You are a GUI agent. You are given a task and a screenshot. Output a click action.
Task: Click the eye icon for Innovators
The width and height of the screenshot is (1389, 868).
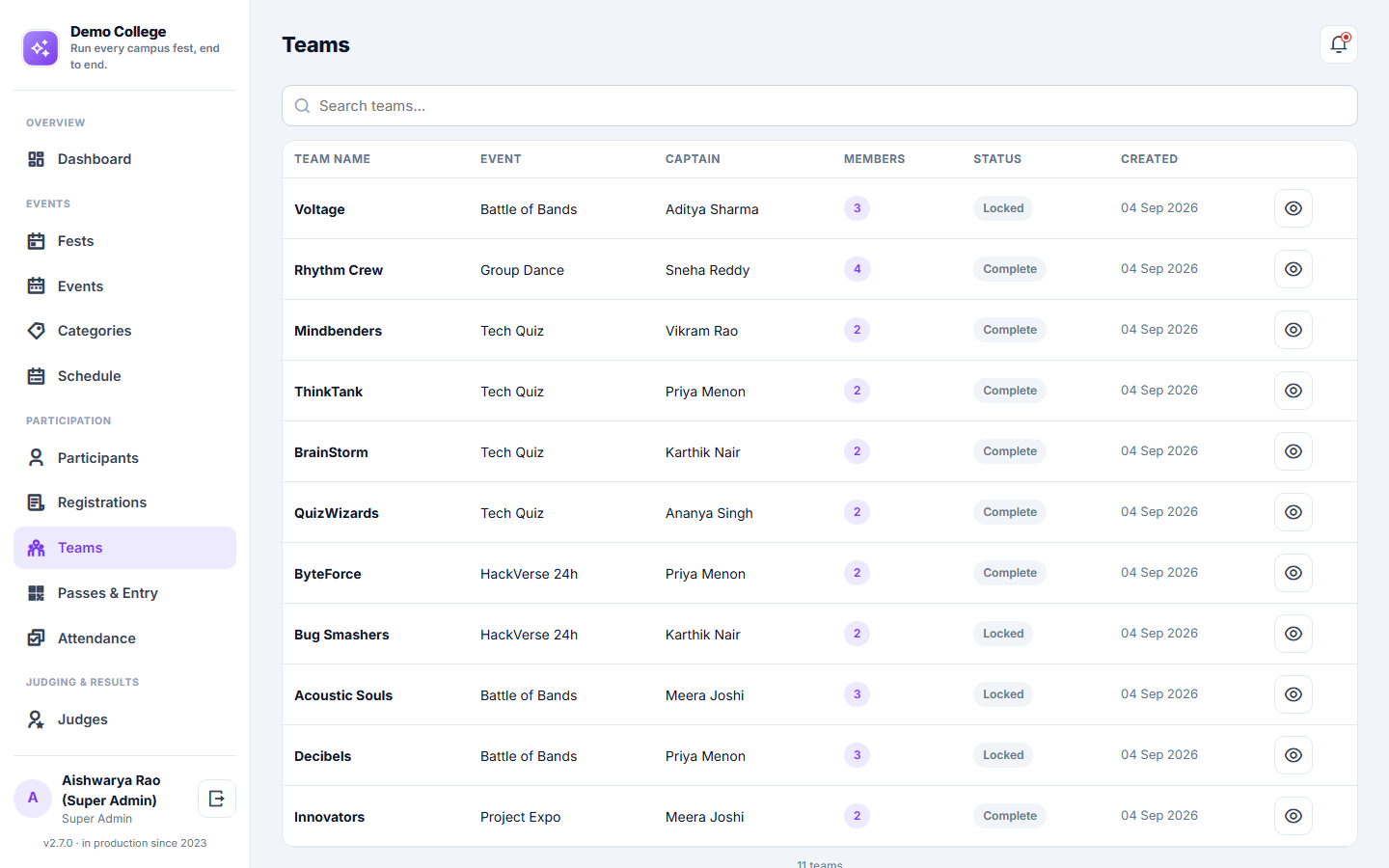point(1294,816)
